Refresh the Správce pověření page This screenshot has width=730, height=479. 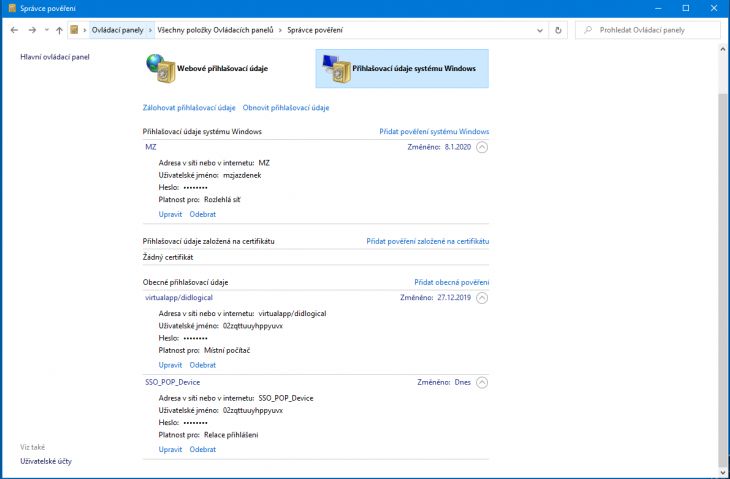click(x=558, y=30)
